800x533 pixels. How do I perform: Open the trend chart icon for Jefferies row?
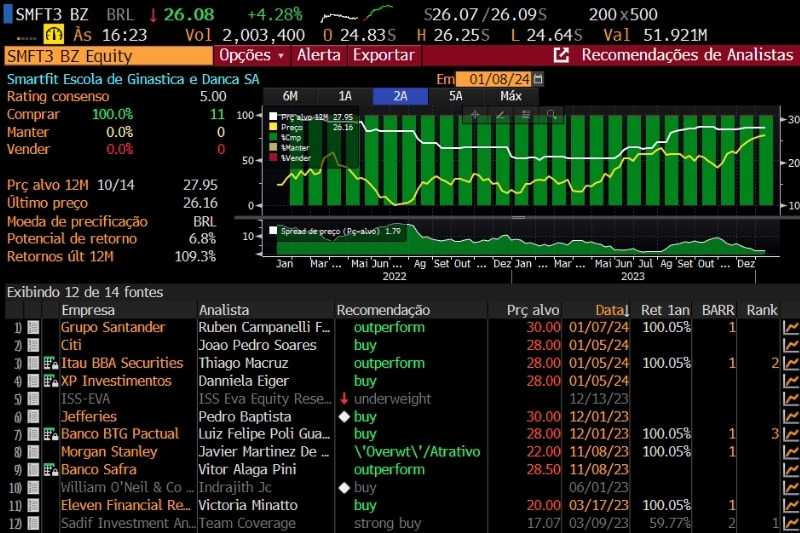coord(791,417)
